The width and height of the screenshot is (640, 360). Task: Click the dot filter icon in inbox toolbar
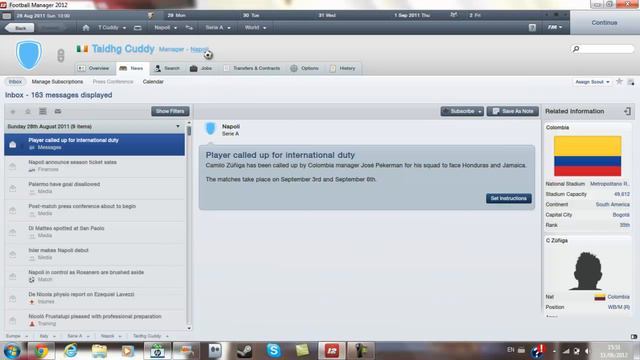click(x=13, y=111)
